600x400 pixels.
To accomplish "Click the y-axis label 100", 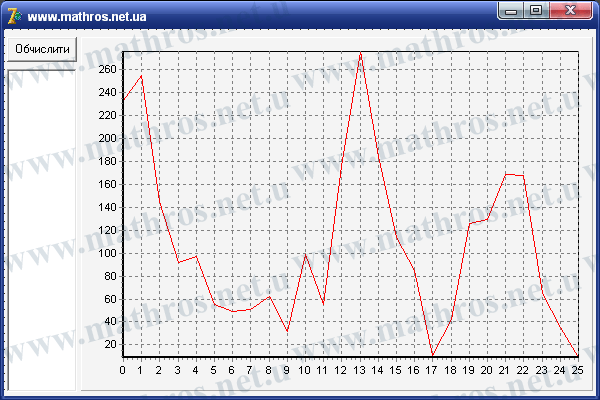I will [x=107, y=253].
